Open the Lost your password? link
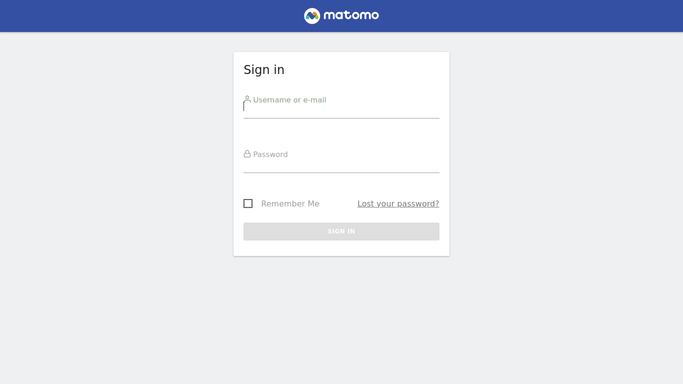 click(x=398, y=203)
